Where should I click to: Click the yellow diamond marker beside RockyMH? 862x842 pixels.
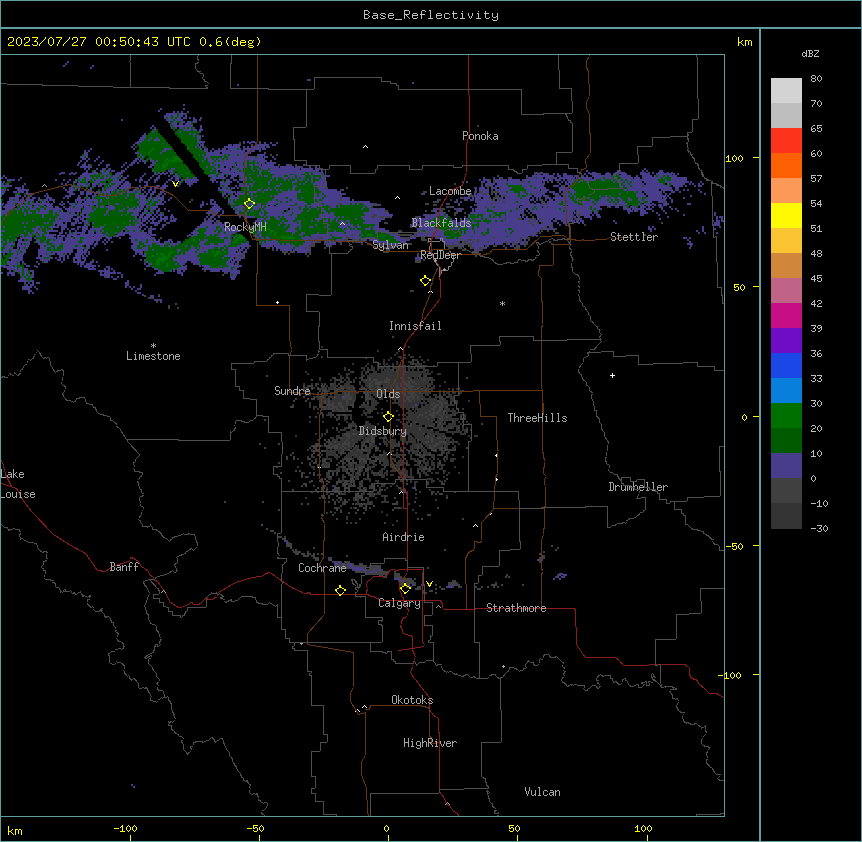[x=249, y=203]
